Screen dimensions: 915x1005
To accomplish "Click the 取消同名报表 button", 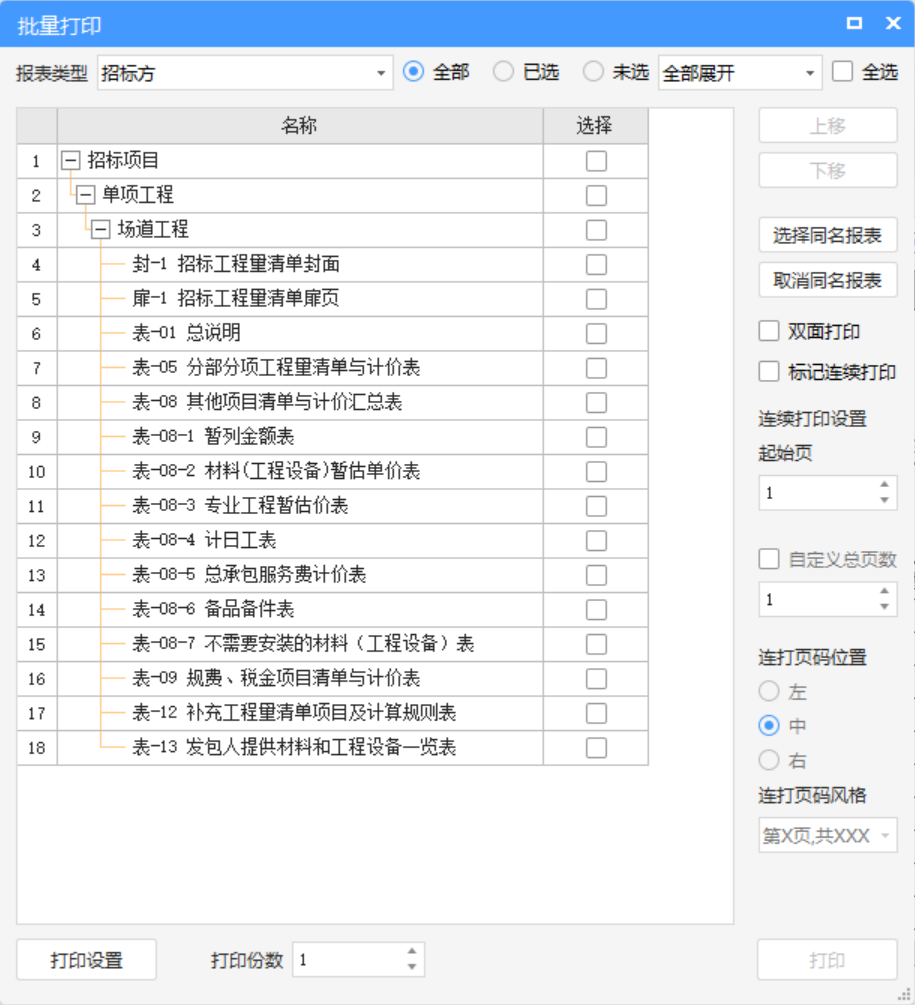I will [x=827, y=281].
